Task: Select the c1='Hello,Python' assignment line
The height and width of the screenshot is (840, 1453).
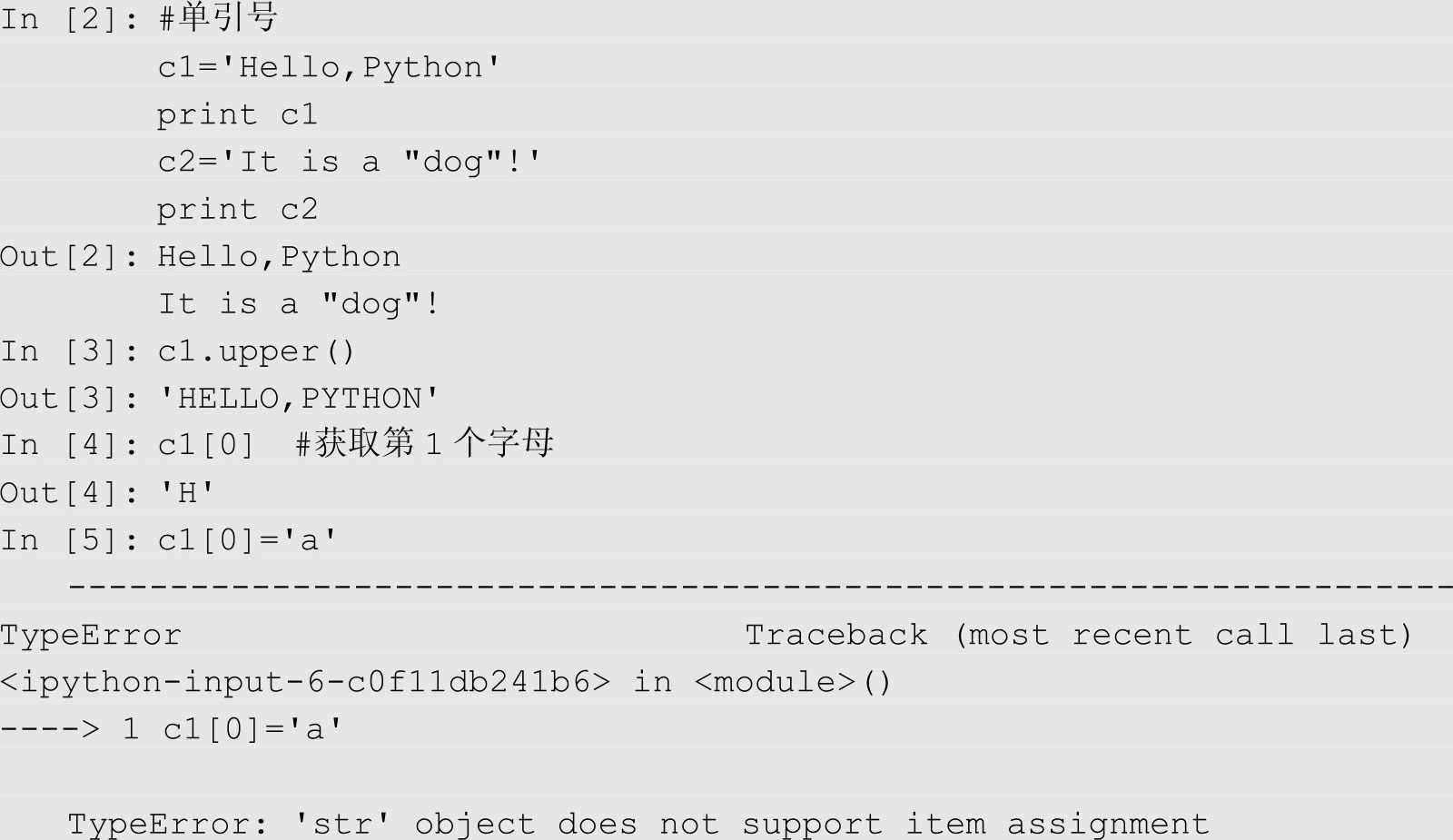Action: tap(329, 67)
